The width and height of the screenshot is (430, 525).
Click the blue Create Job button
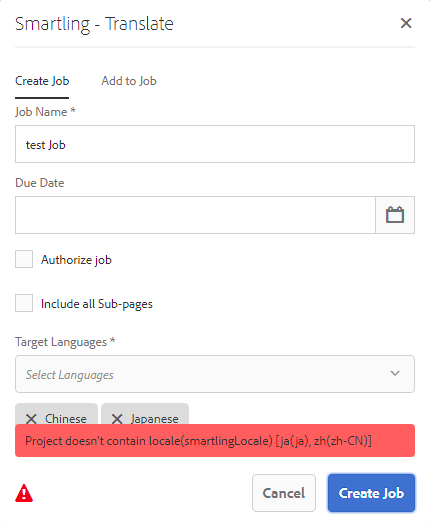coord(371,493)
